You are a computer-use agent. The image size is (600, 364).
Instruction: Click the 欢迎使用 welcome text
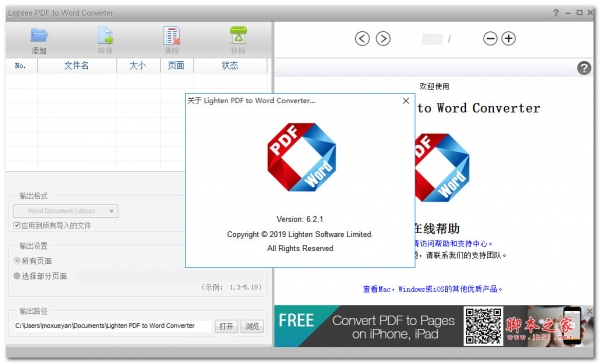coord(434,87)
